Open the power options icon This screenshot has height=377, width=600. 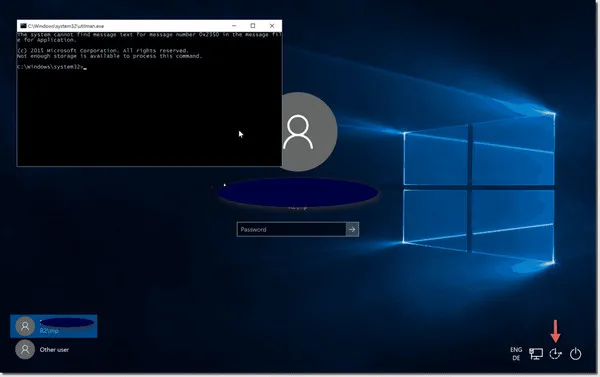coord(576,354)
